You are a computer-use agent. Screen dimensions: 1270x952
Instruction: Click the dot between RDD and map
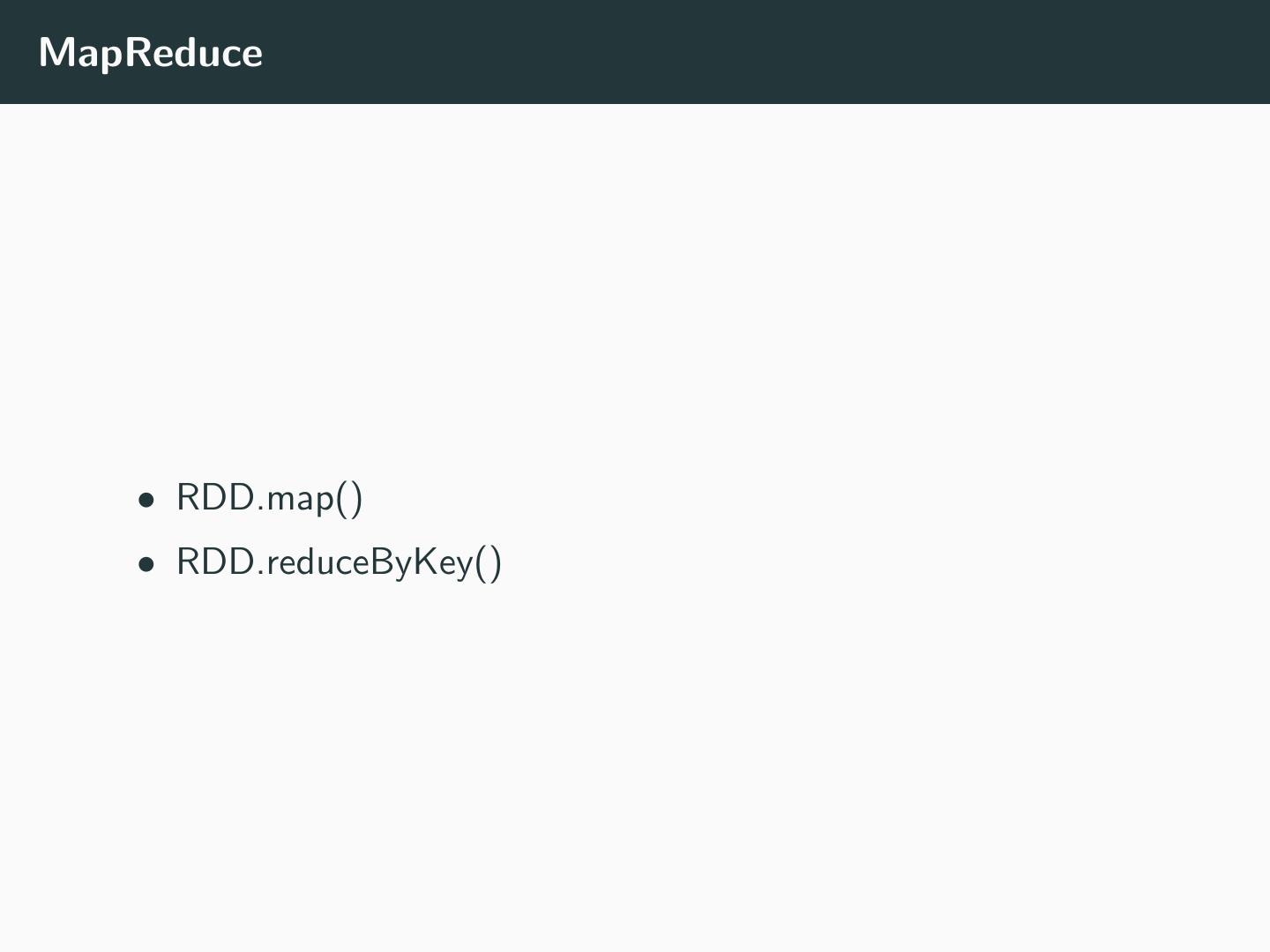coord(261,509)
